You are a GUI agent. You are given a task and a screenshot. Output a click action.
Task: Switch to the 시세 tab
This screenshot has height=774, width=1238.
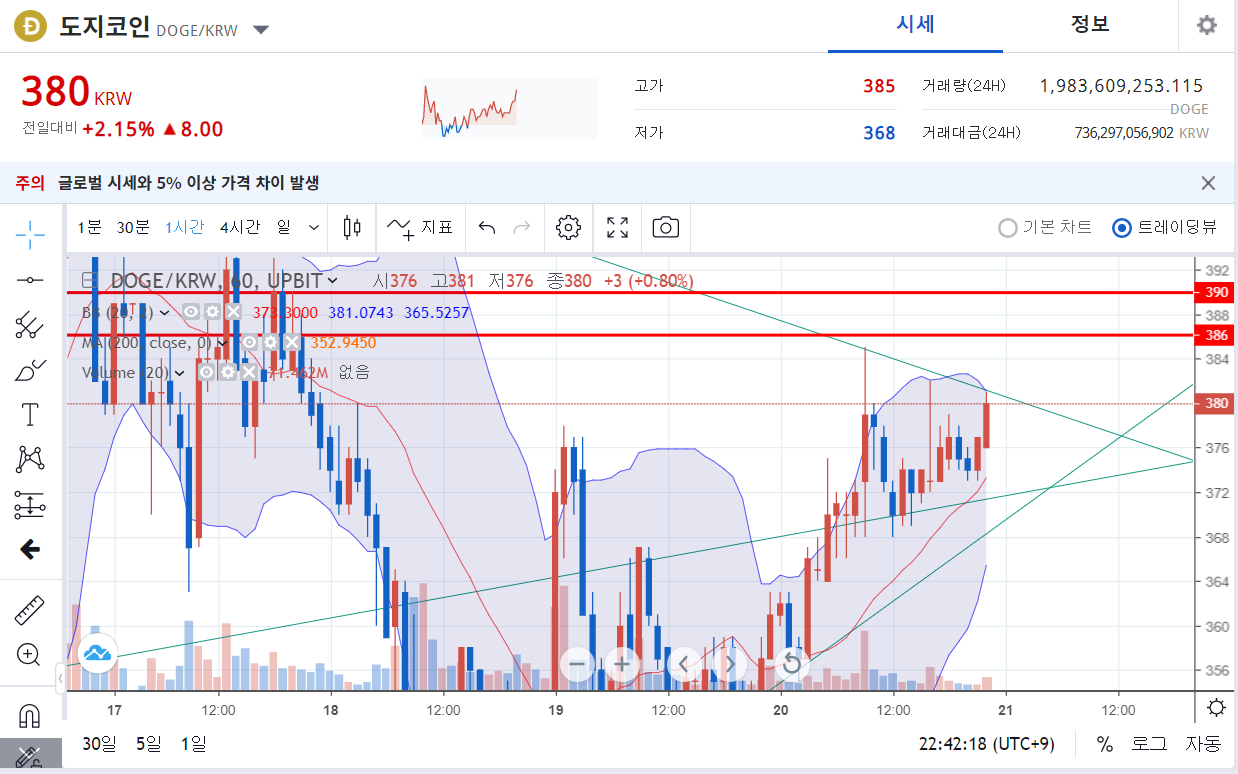(x=915, y=25)
